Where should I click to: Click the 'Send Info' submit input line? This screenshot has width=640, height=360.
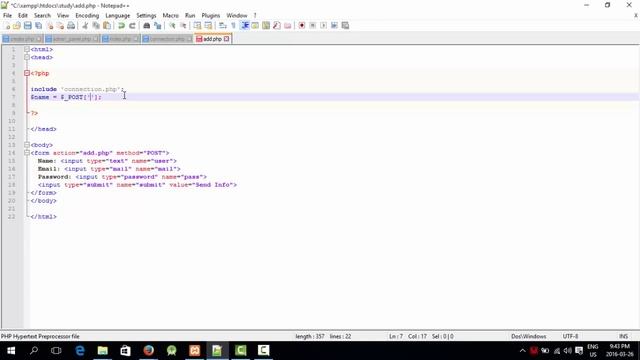(137, 185)
